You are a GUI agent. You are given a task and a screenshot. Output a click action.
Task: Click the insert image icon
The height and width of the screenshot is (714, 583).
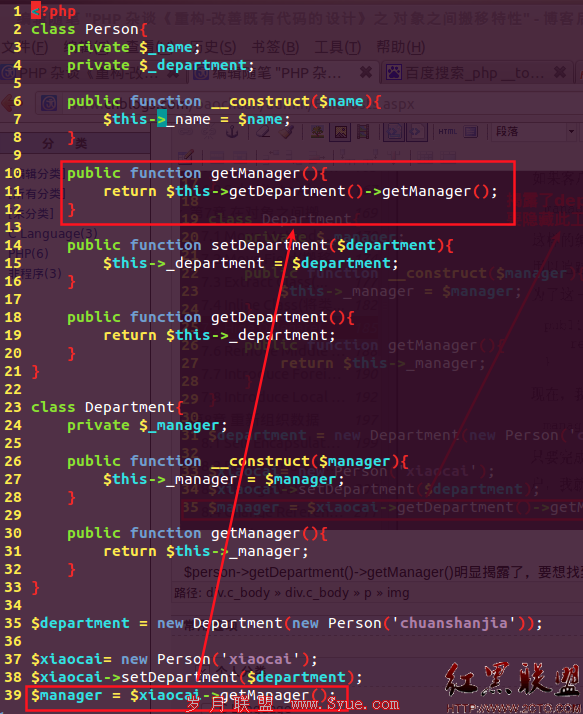[x=340, y=132]
